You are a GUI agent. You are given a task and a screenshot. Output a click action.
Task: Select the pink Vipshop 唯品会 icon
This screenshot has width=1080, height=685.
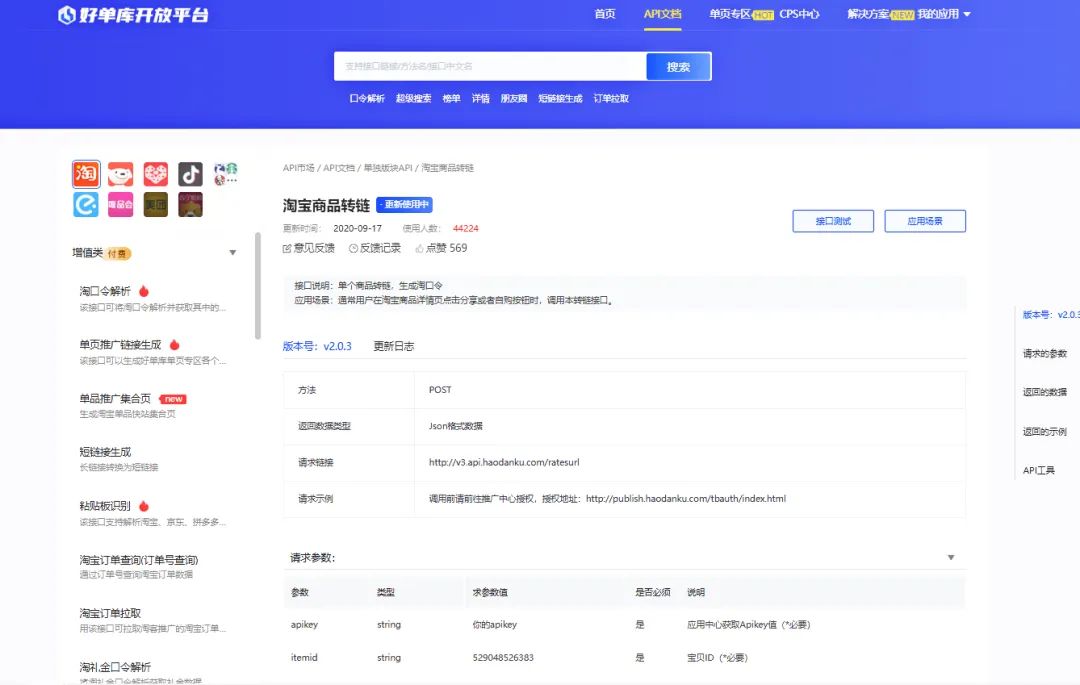[121, 204]
